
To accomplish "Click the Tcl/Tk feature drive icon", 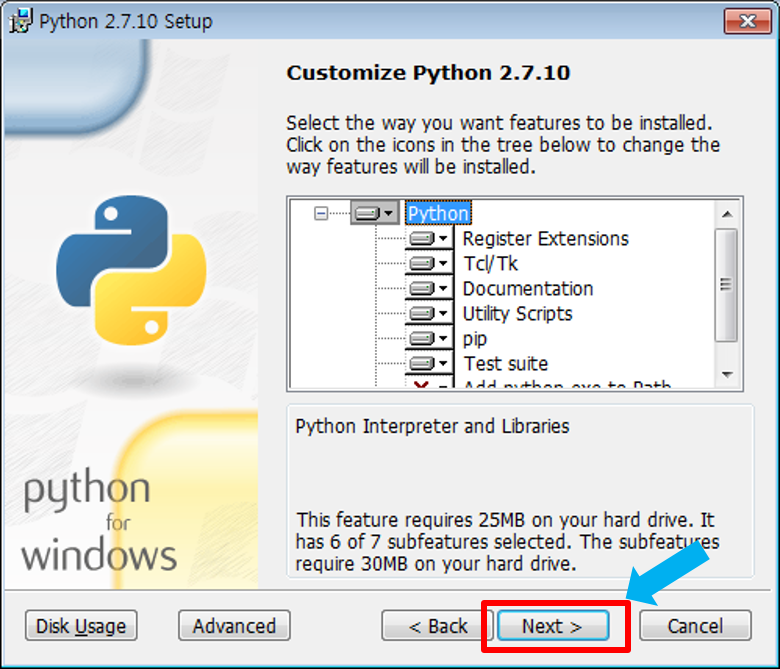I will coord(428,264).
